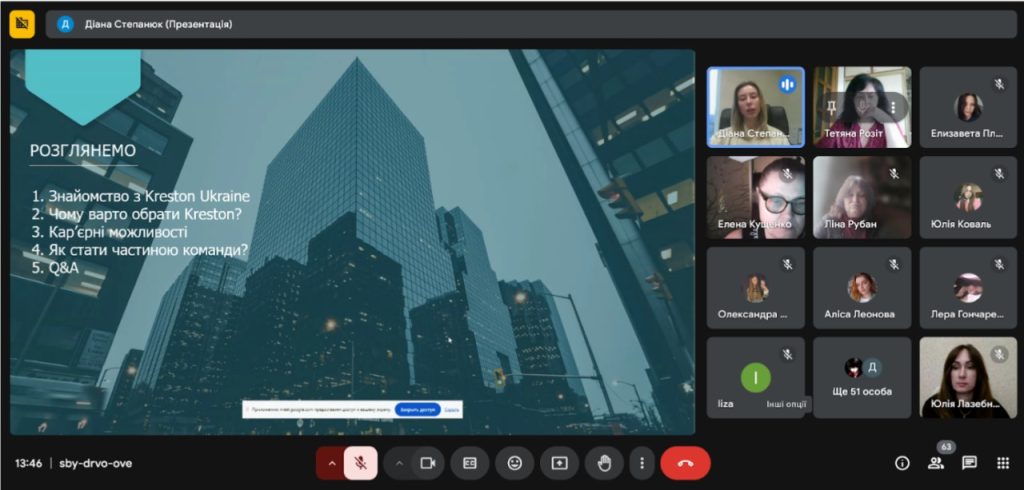The height and width of the screenshot is (490, 1024).
Task: Click the muted mic icon on liza's tile
Action: (x=788, y=354)
